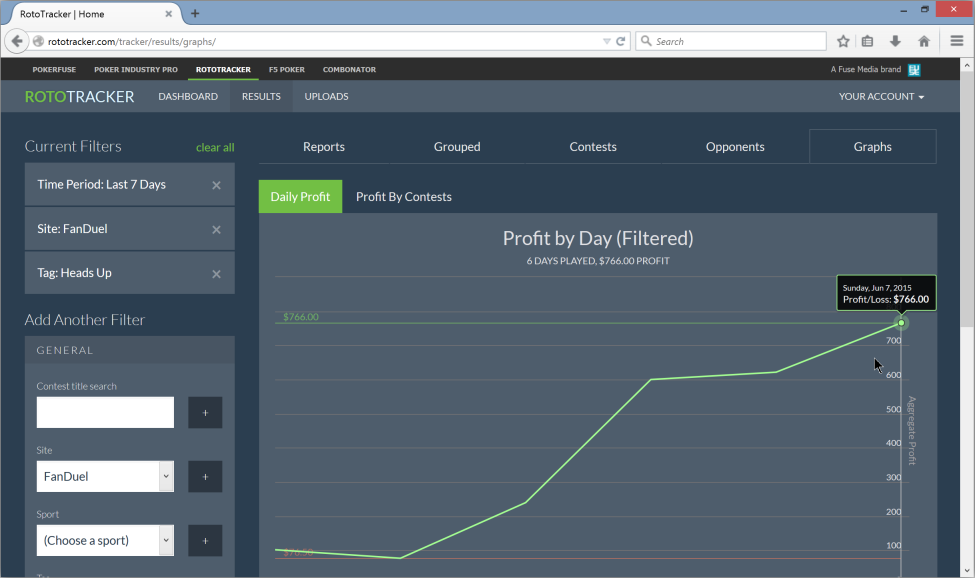
Task: Visit the Poker Industry Pro link
Action: click(x=136, y=70)
